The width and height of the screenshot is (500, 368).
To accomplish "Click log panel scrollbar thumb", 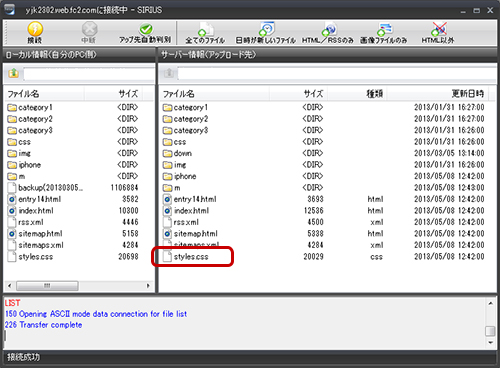I will coord(490,331).
